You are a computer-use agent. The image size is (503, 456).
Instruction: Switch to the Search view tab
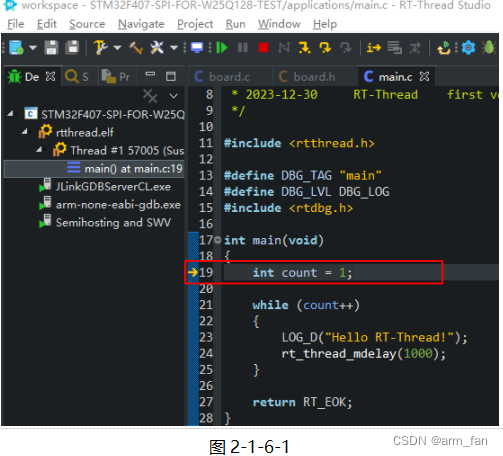pos(77,77)
